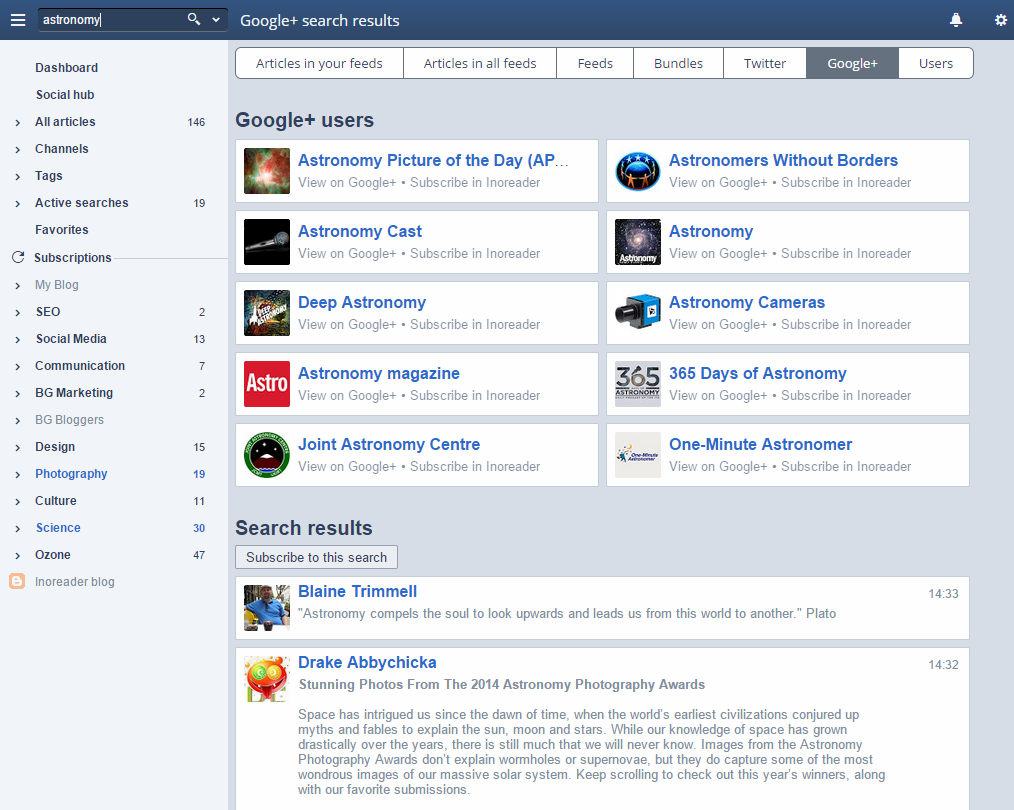Expand the All articles folder
This screenshot has height=810, width=1014.
pyautogui.click(x=17, y=122)
